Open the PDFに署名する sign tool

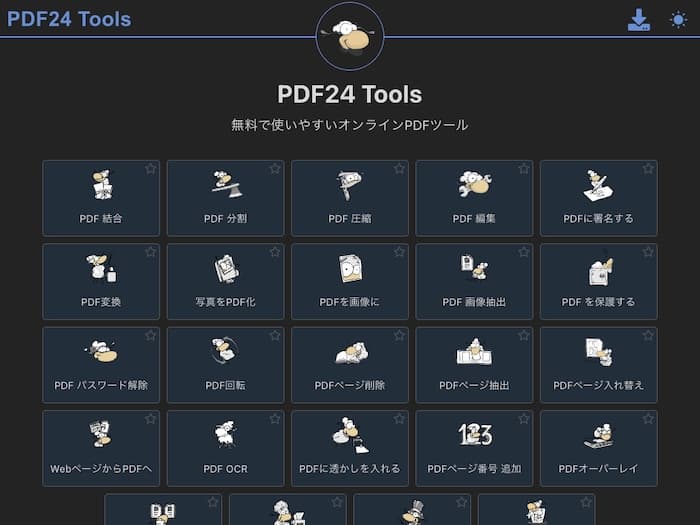point(599,198)
